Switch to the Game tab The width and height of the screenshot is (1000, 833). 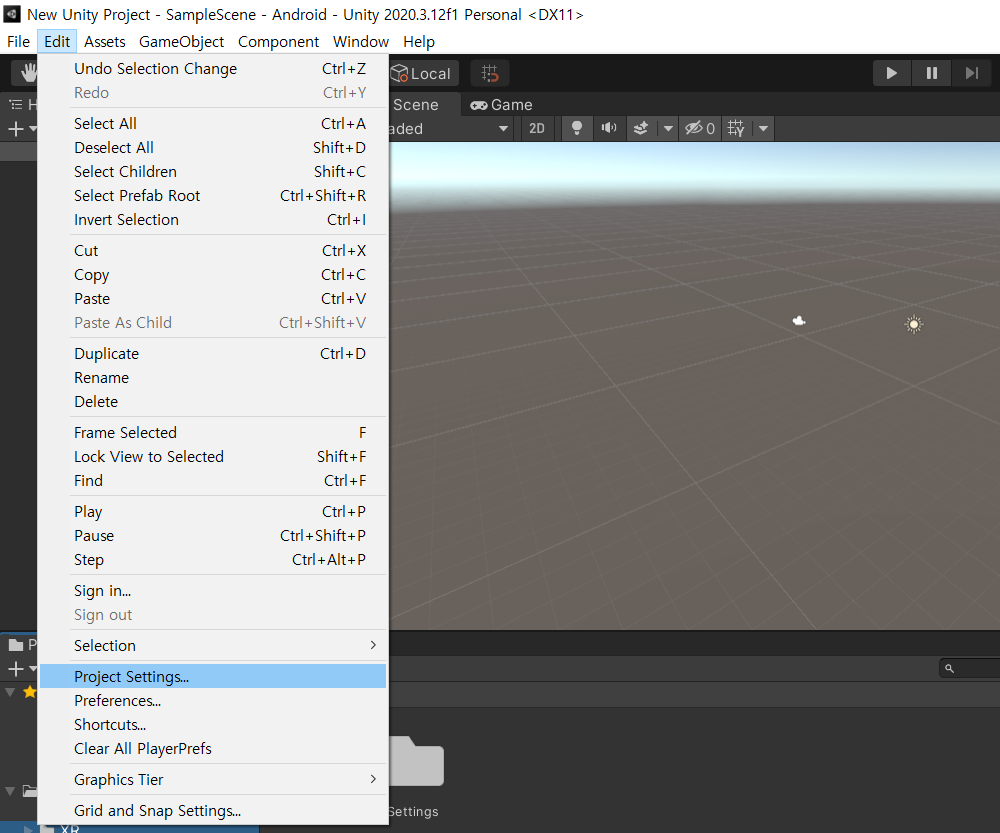[x=501, y=105]
